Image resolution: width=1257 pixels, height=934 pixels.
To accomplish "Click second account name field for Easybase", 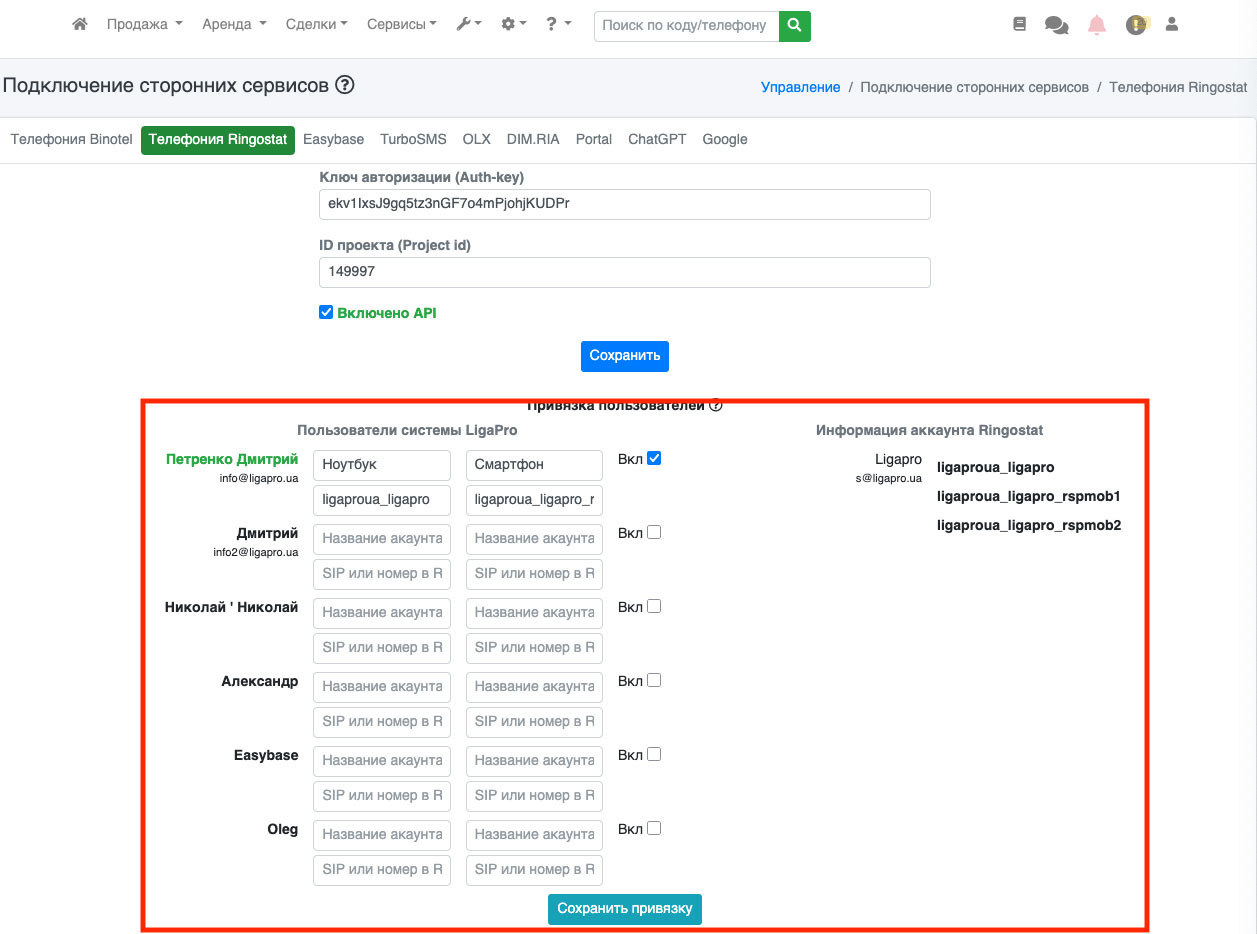I will (x=534, y=761).
